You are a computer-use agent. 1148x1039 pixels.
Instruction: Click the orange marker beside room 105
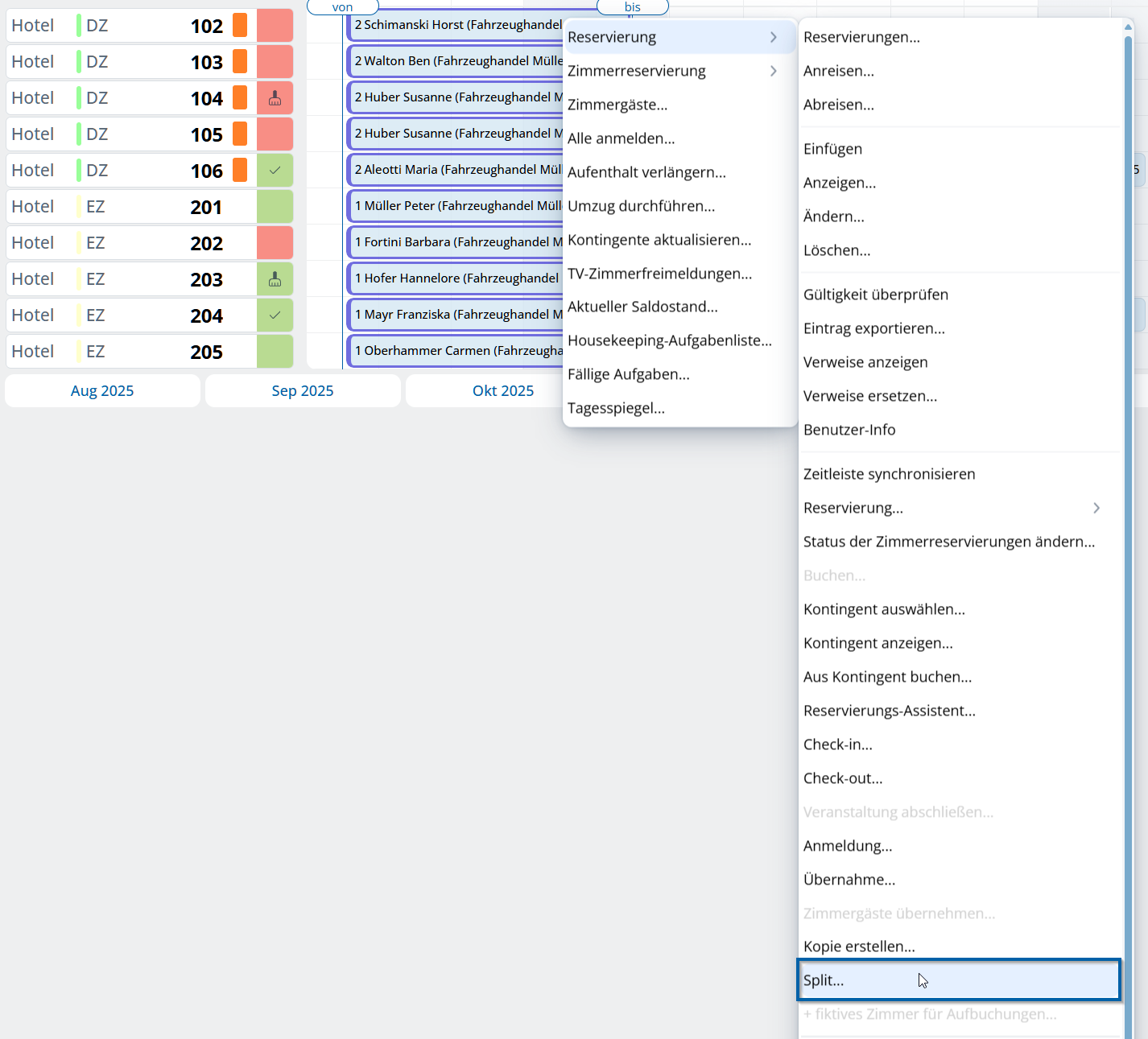pyautogui.click(x=240, y=134)
